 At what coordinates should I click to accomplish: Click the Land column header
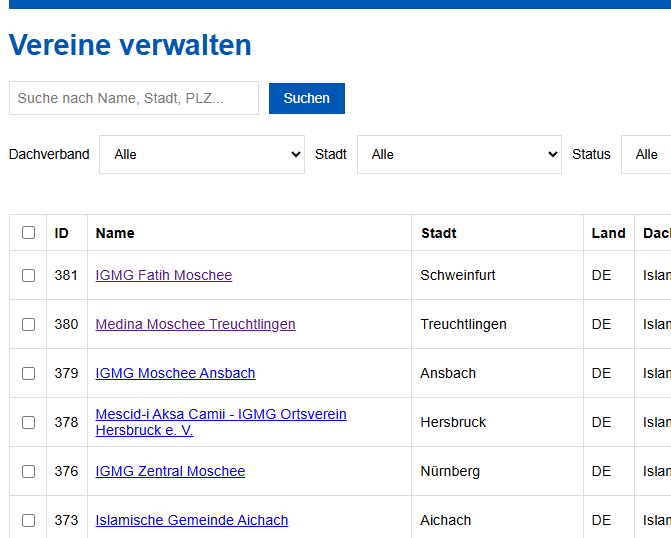click(x=609, y=233)
